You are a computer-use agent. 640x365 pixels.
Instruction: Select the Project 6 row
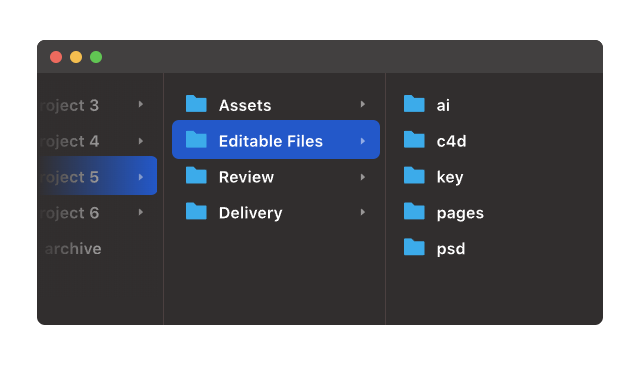97,213
